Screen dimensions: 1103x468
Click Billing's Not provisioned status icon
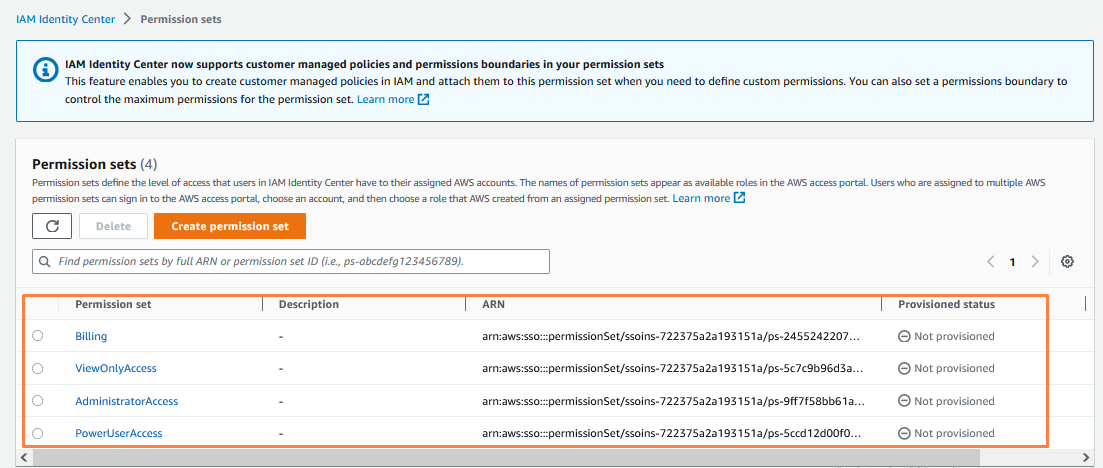[904, 337]
